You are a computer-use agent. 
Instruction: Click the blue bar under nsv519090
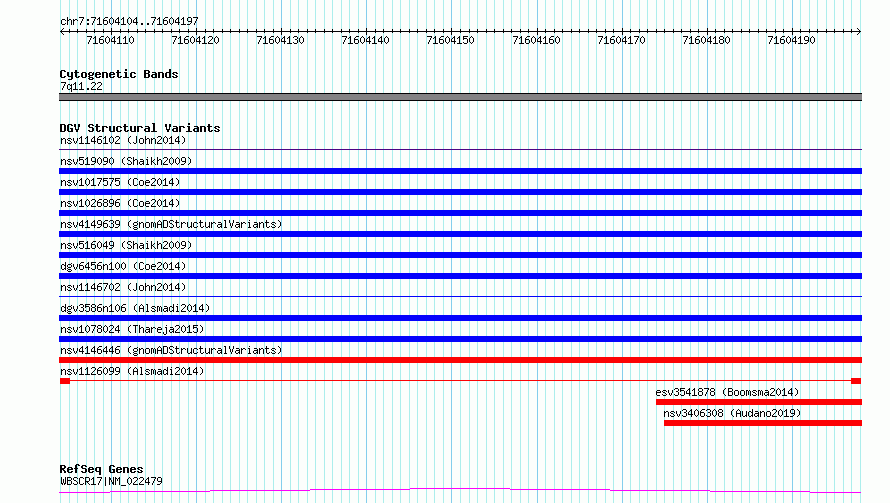(460, 171)
